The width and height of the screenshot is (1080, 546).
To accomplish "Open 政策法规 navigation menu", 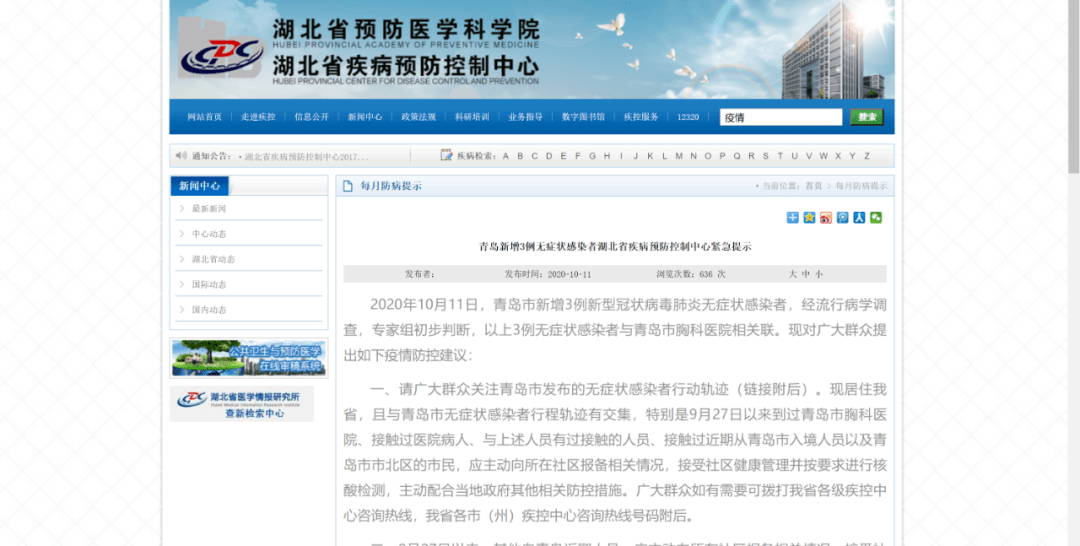I will (419, 117).
